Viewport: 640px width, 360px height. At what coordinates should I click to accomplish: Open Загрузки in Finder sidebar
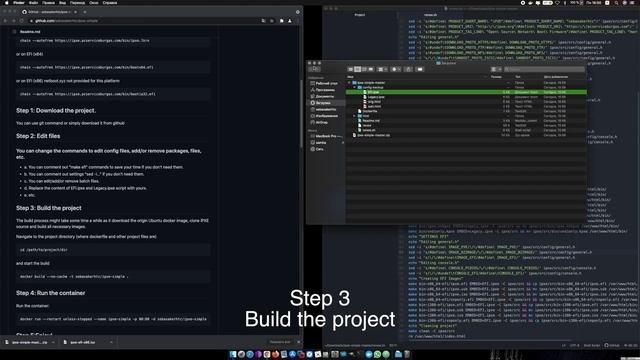(x=322, y=103)
